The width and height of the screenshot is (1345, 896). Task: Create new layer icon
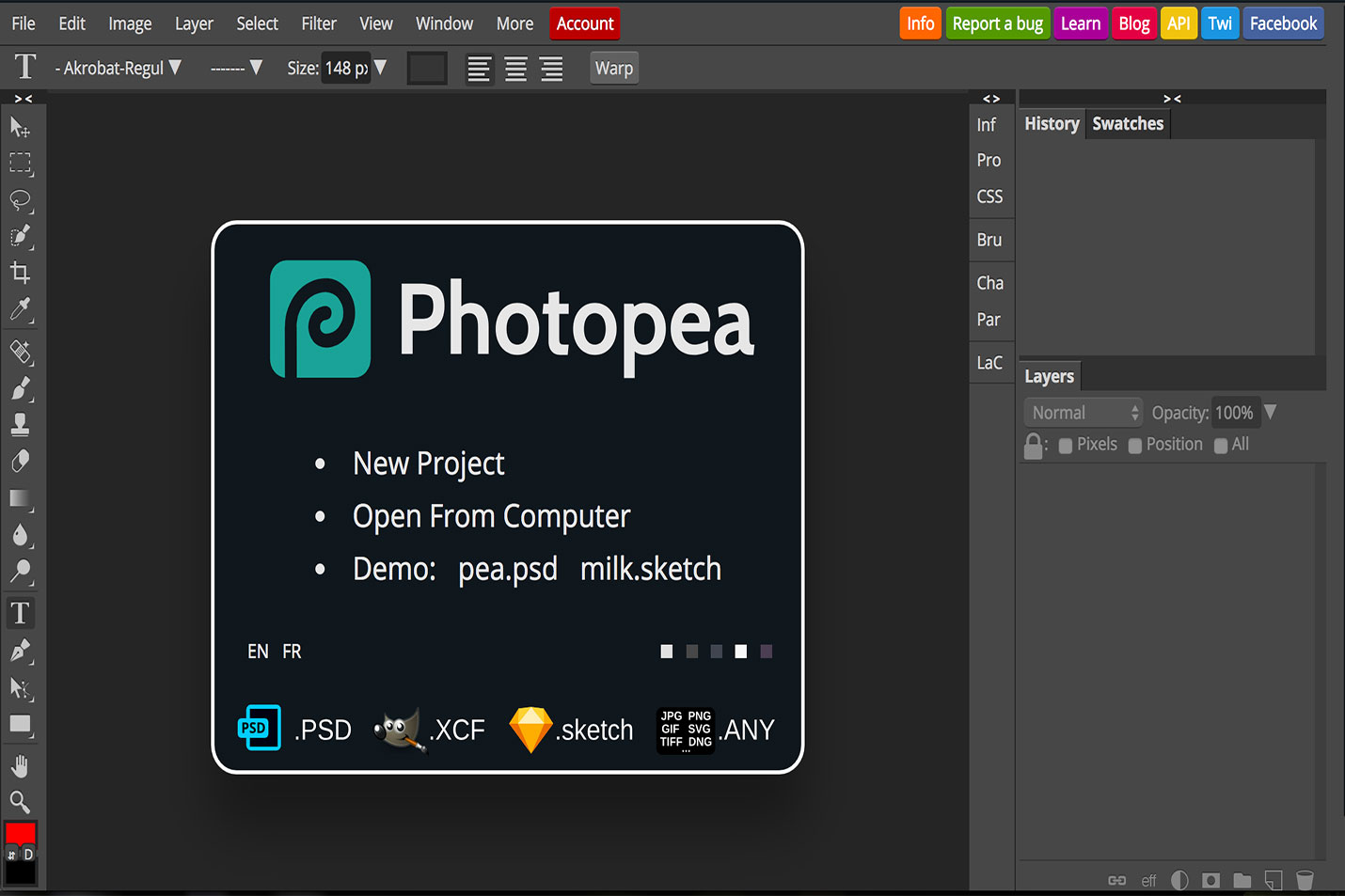click(1274, 880)
